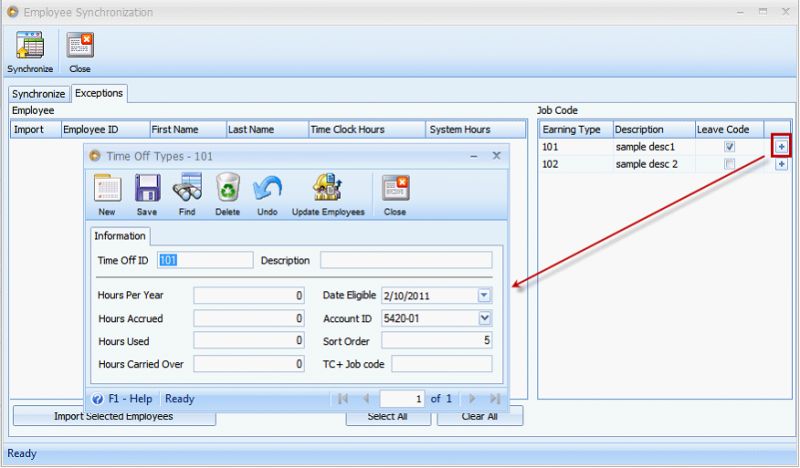Image resolution: width=800 pixels, height=468 pixels.
Task: Open the Account ID dropdown
Action: (x=484, y=318)
